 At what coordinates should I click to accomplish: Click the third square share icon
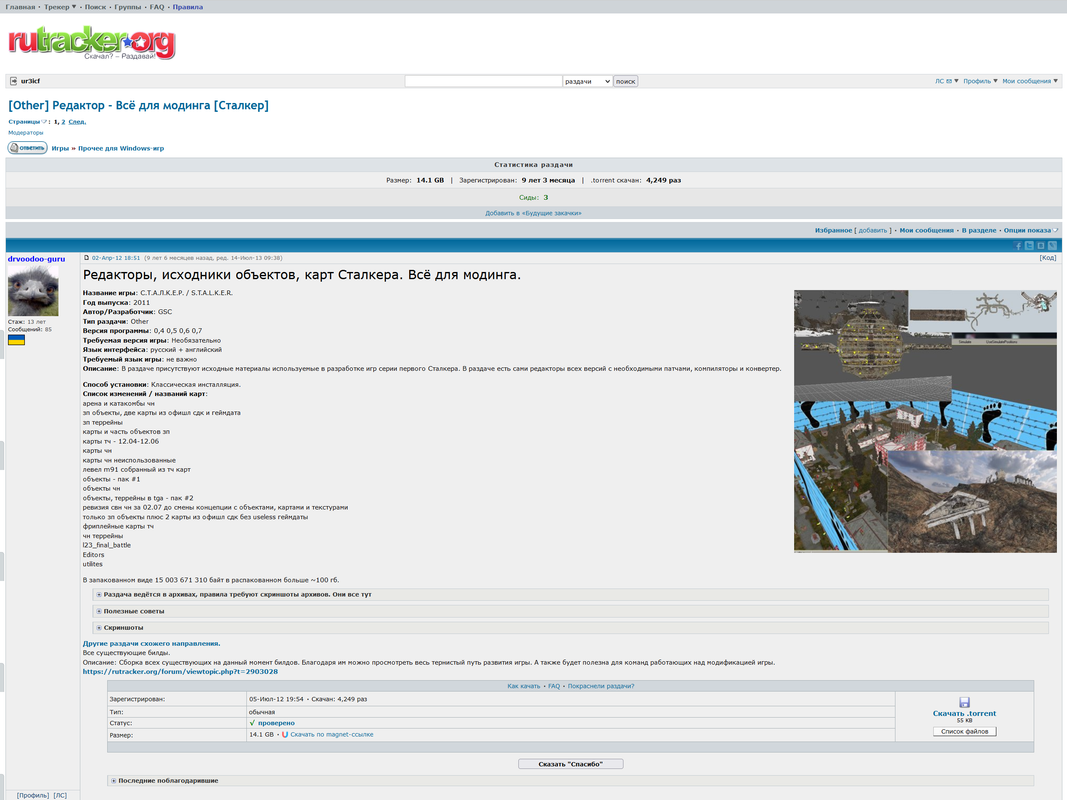click(x=1040, y=246)
